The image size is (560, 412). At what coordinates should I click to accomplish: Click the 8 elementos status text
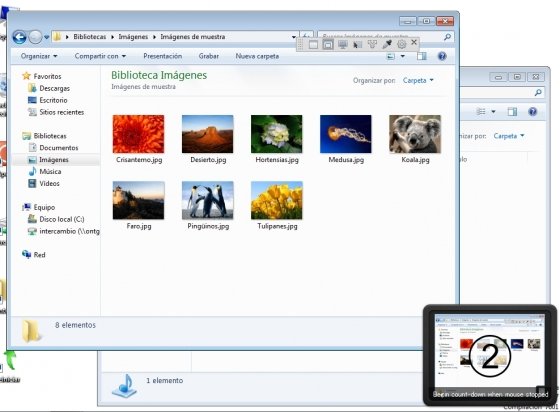(75, 325)
